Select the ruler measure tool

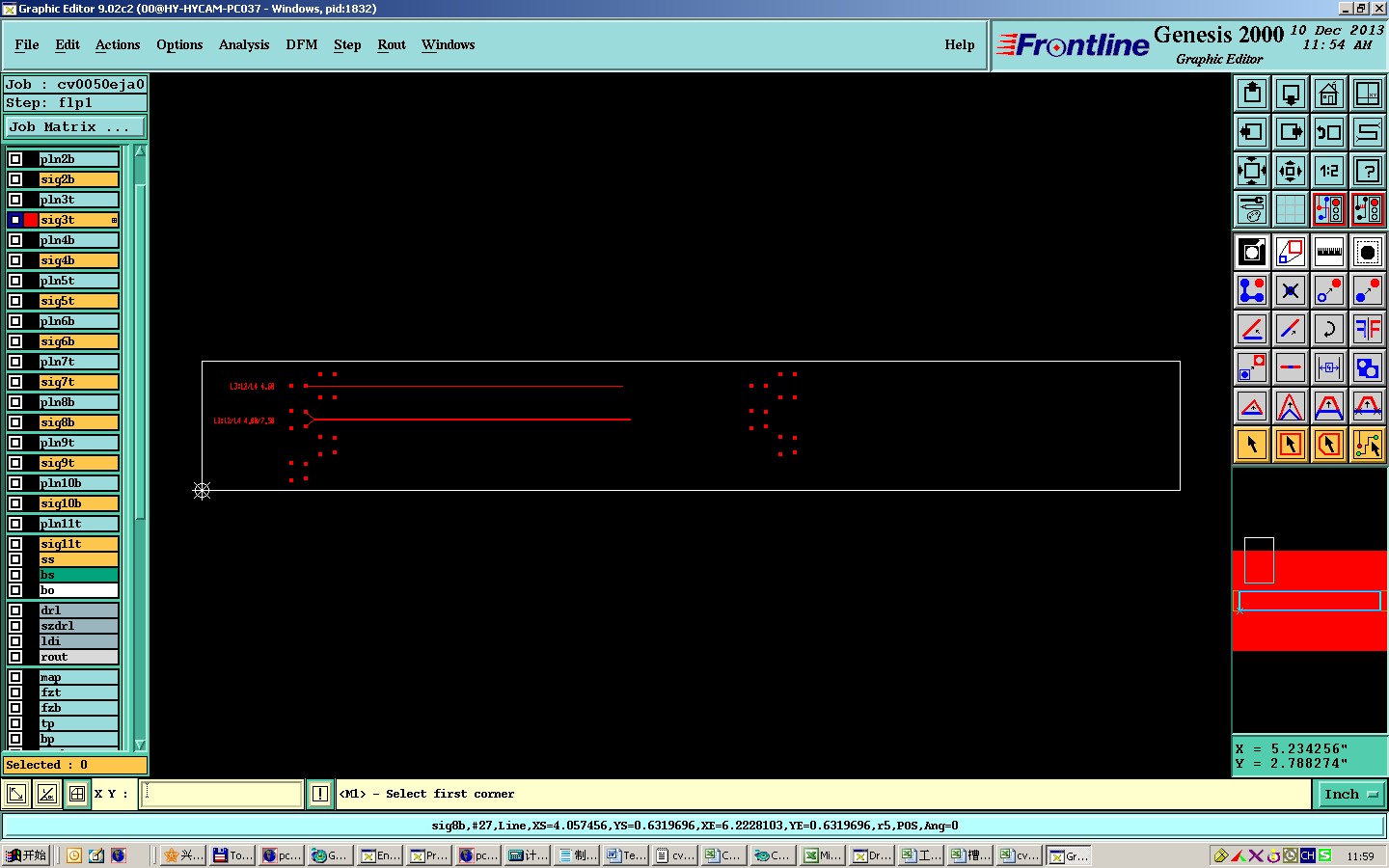(x=1328, y=253)
